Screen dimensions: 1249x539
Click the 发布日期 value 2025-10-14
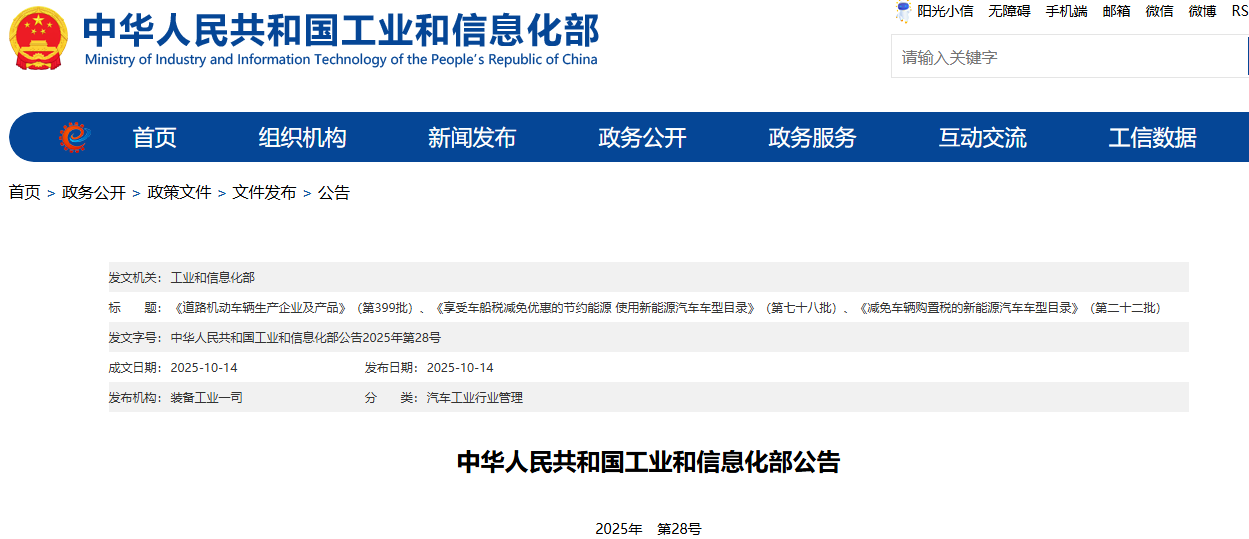pyautogui.click(x=460, y=367)
